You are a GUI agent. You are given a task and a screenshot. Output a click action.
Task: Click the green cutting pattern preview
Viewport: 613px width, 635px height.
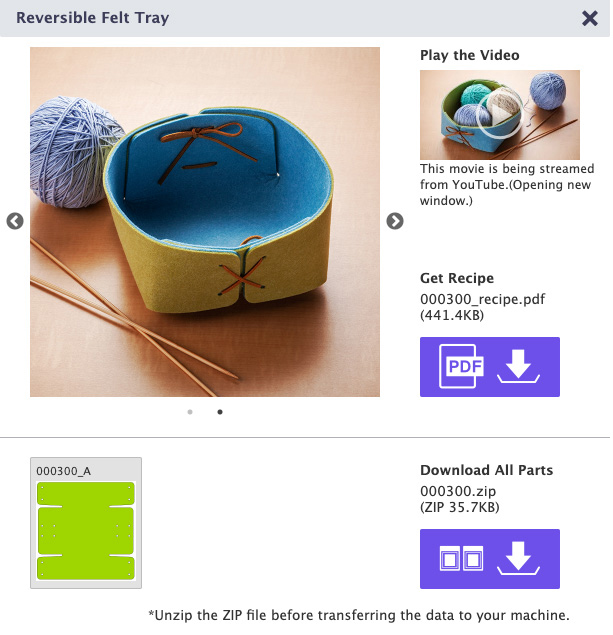point(86,531)
